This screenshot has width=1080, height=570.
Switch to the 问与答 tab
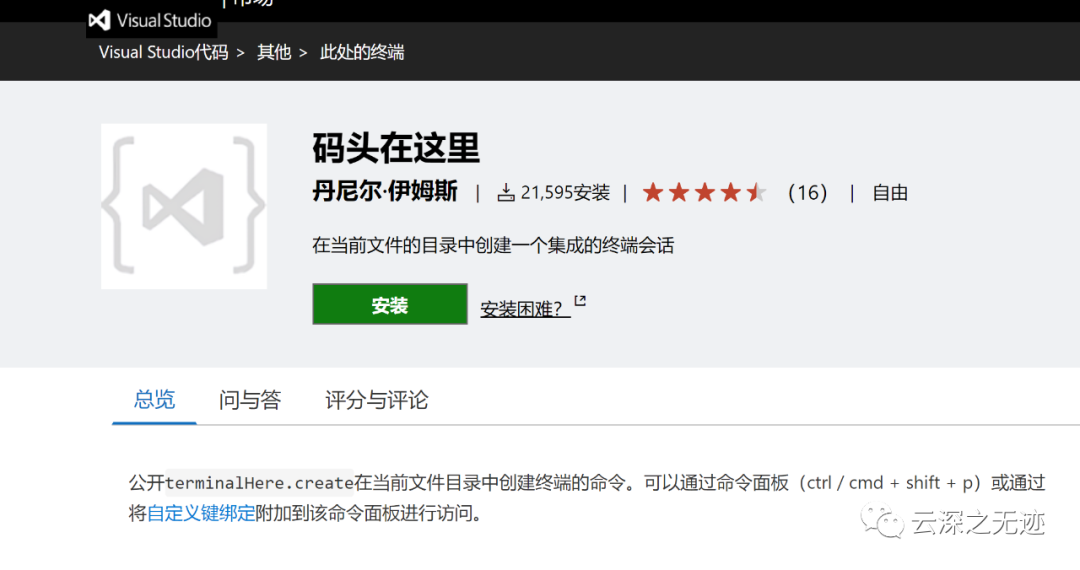250,400
